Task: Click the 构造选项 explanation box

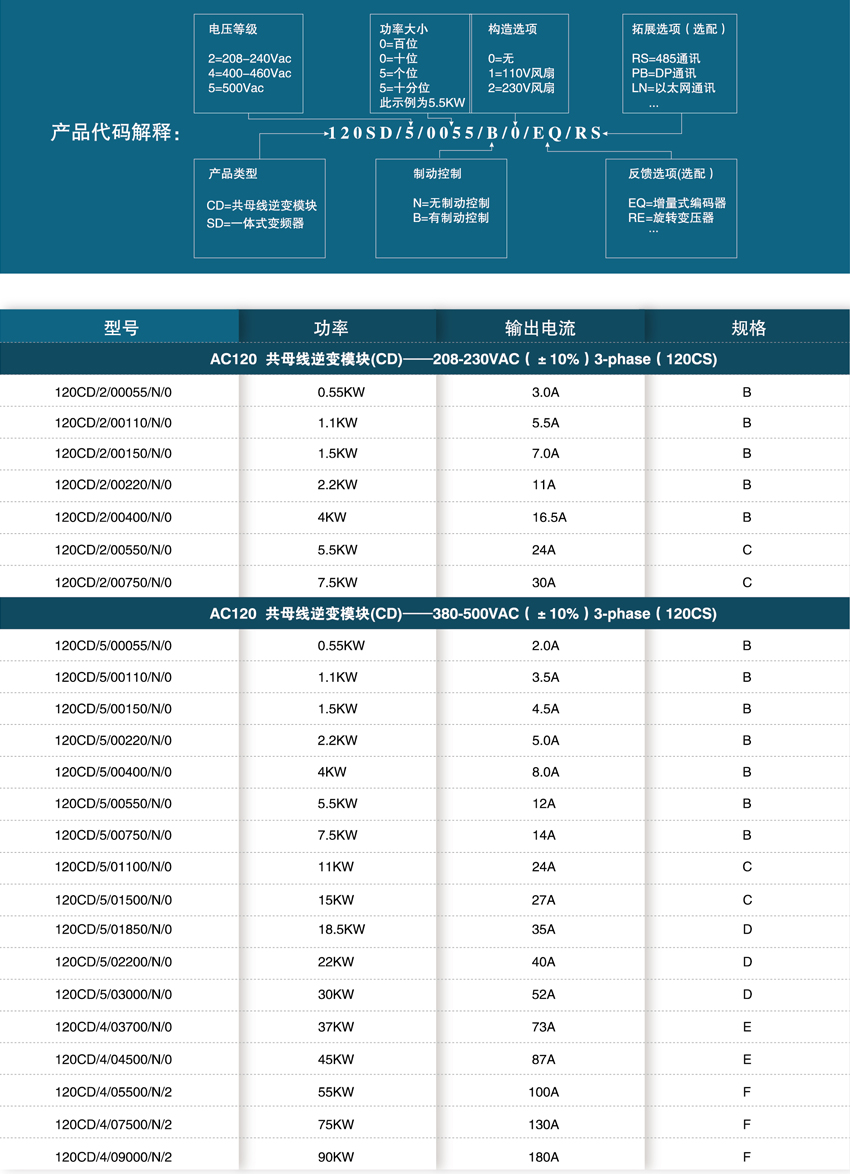Action: coord(520,63)
